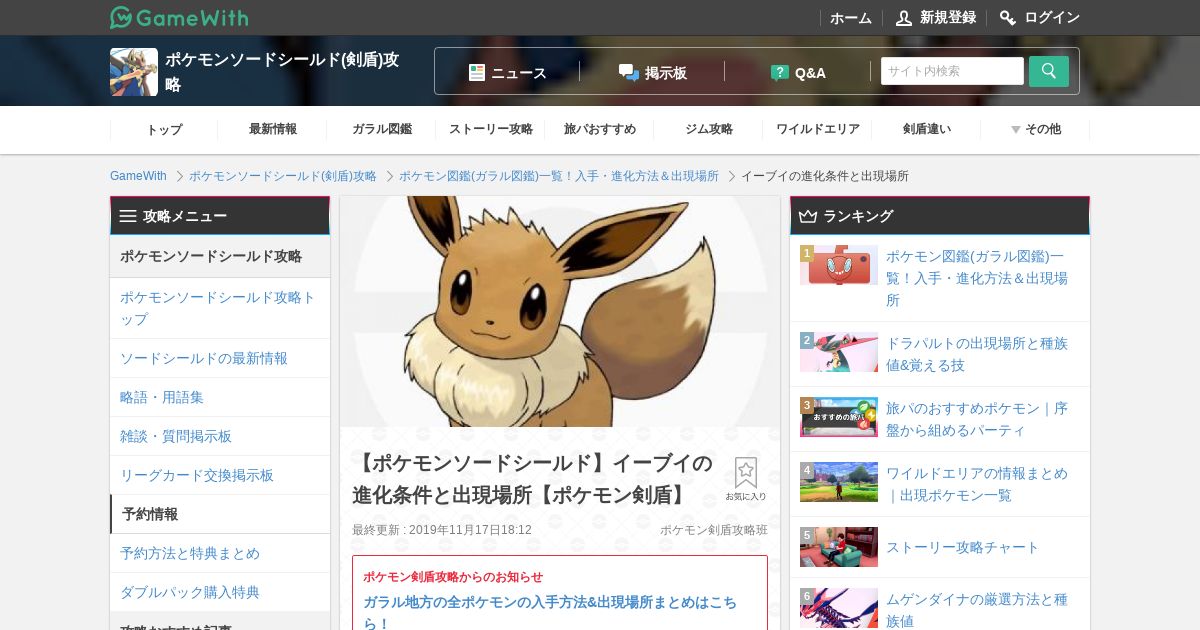Open ストーリー攻略チャート ranking link

(963, 547)
